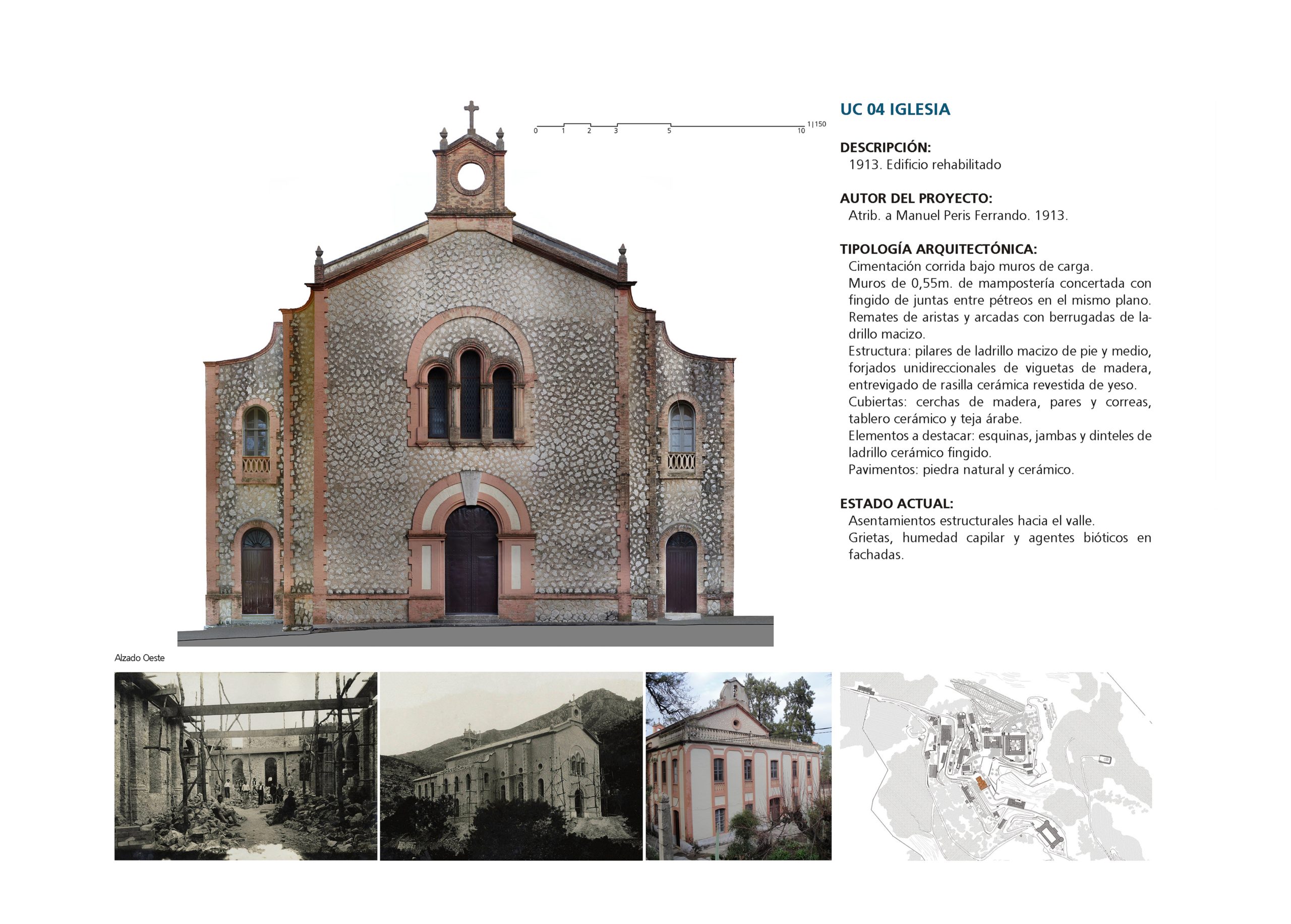Click the right side wooden door
1291x924 pixels.
(681, 573)
